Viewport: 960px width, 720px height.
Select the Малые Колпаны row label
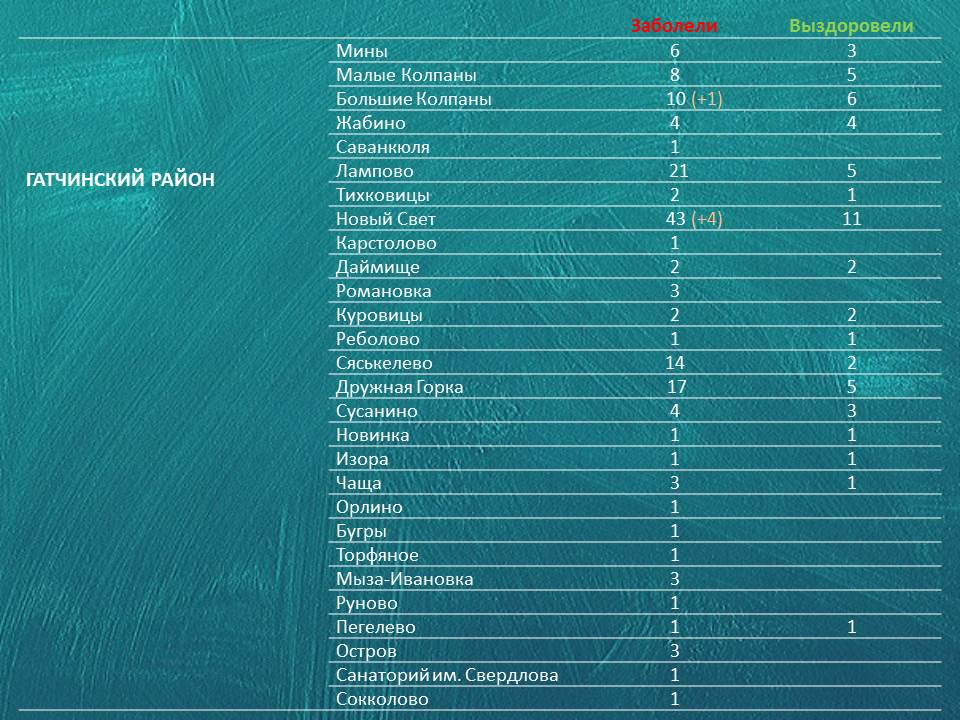click(x=406, y=75)
